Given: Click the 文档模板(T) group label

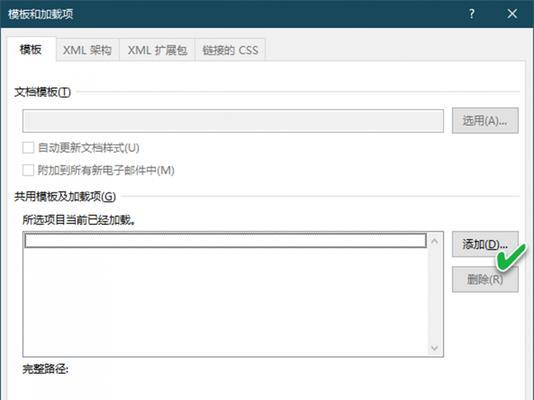Looking at the screenshot, I should point(43,92).
